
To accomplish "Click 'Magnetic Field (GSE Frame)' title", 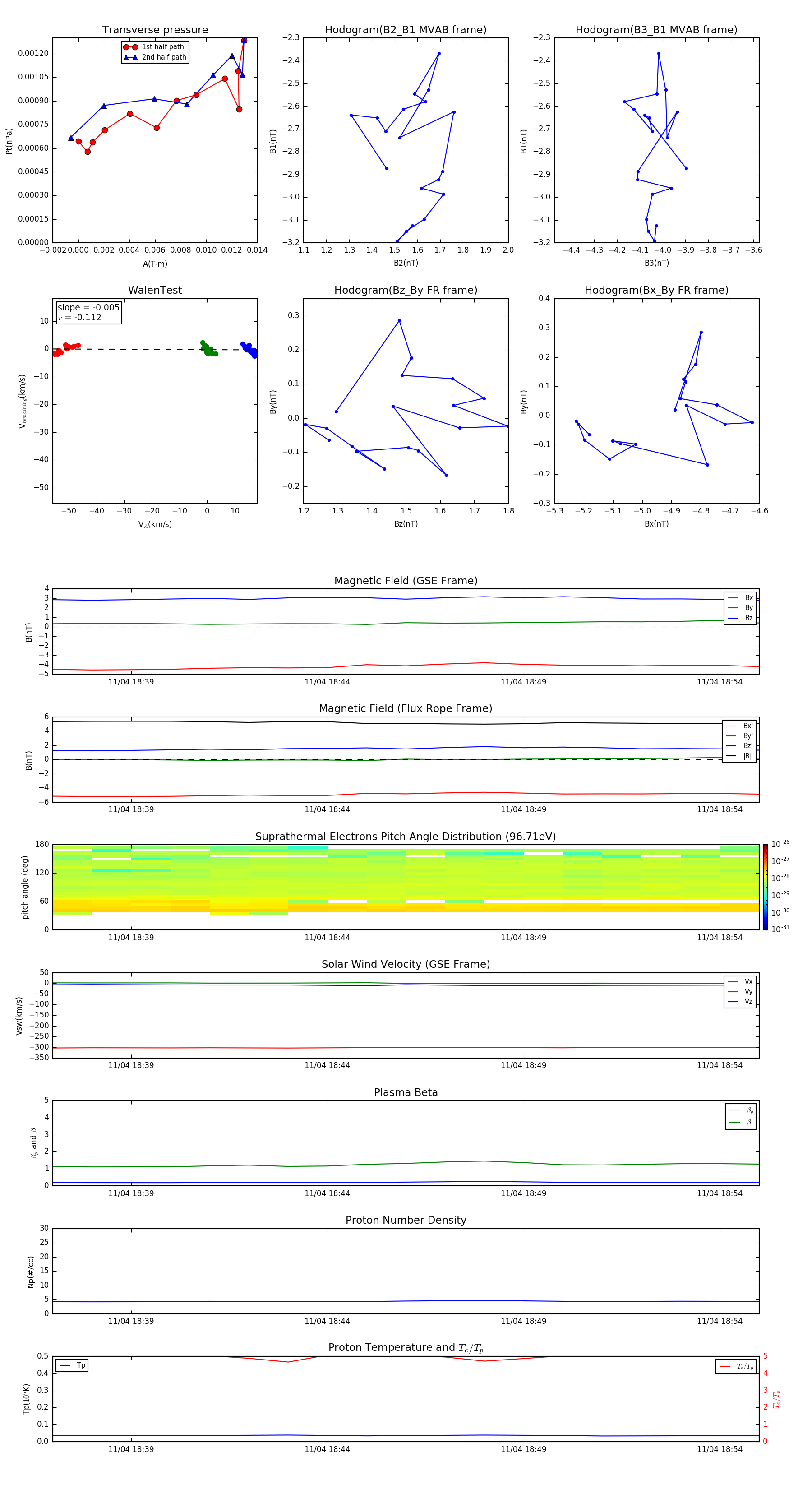I will [x=406, y=581].
